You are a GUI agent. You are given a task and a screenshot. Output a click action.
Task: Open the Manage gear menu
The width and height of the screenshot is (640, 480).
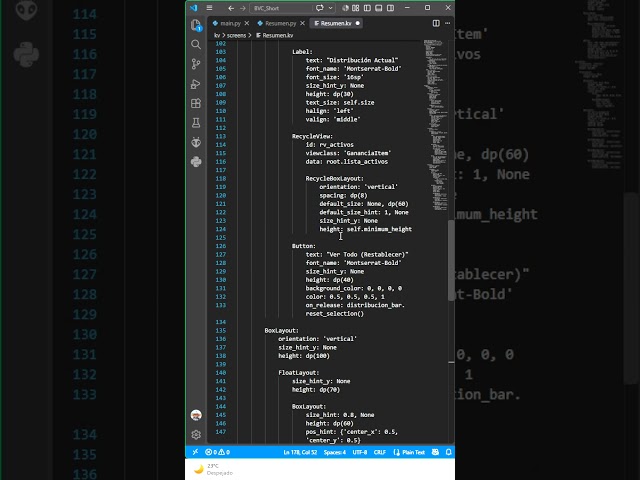pos(196,435)
